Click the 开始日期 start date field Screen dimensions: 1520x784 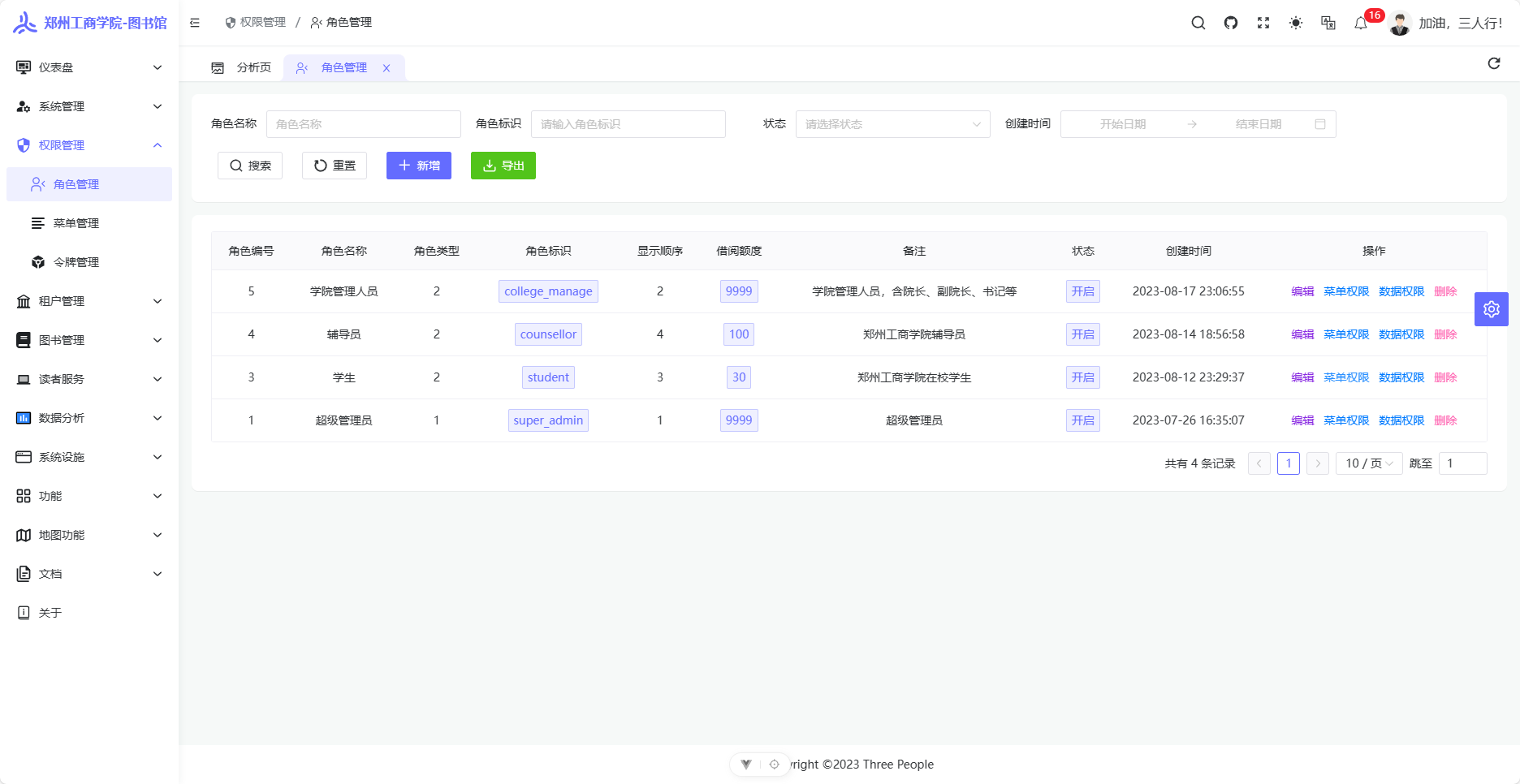[x=1123, y=124]
